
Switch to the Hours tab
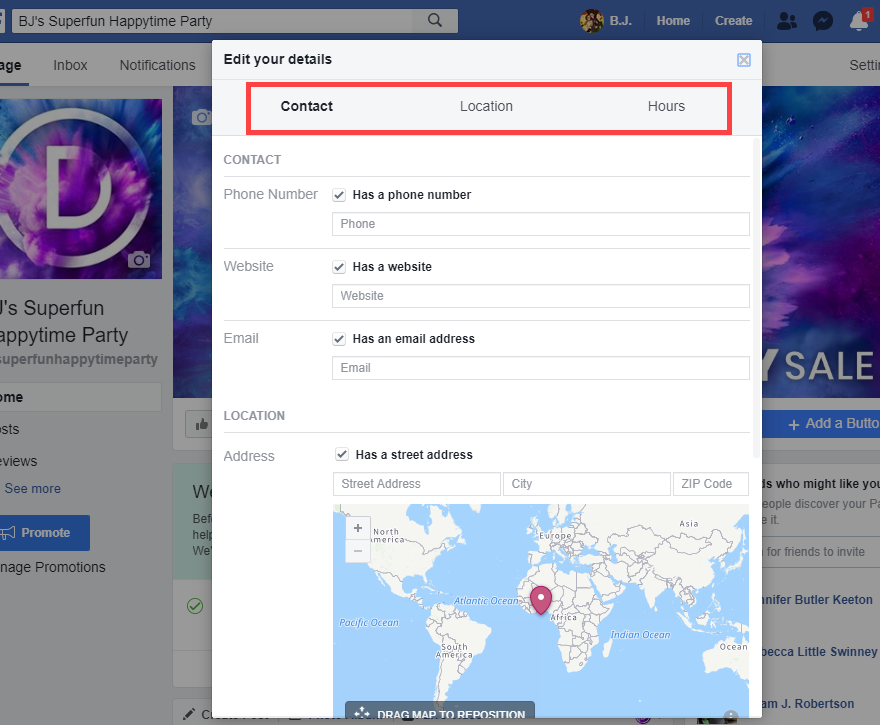point(666,106)
